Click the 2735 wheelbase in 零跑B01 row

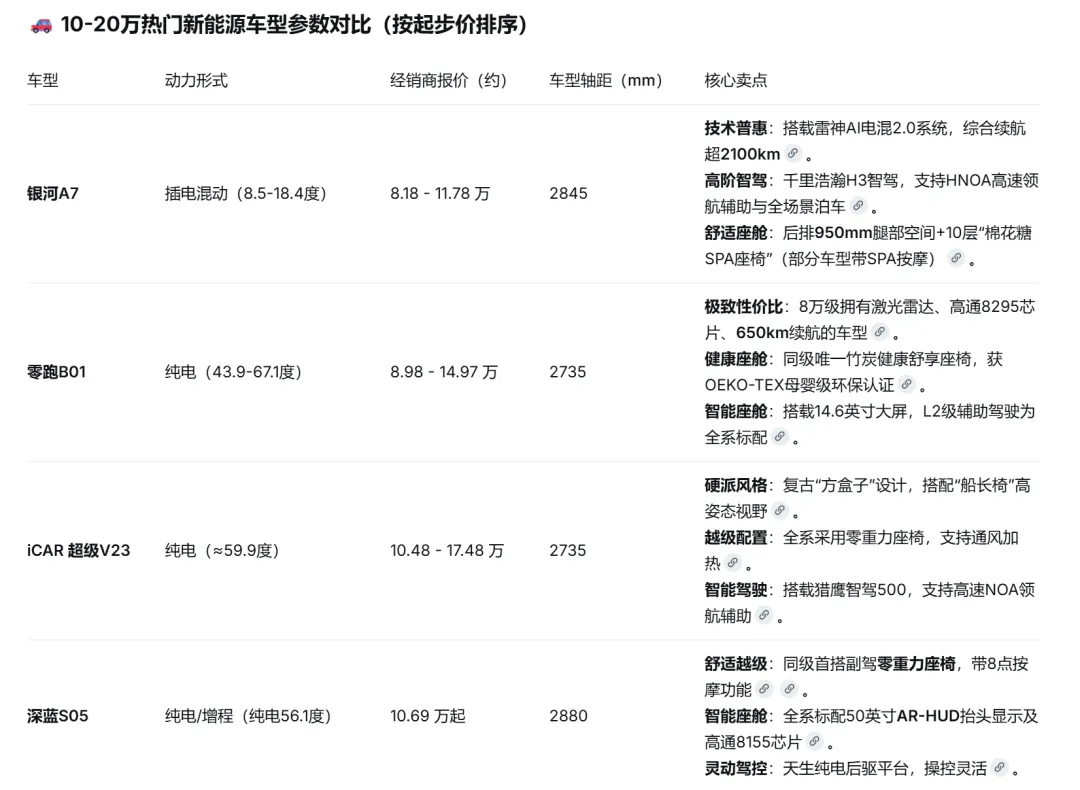pyautogui.click(x=568, y=372)
